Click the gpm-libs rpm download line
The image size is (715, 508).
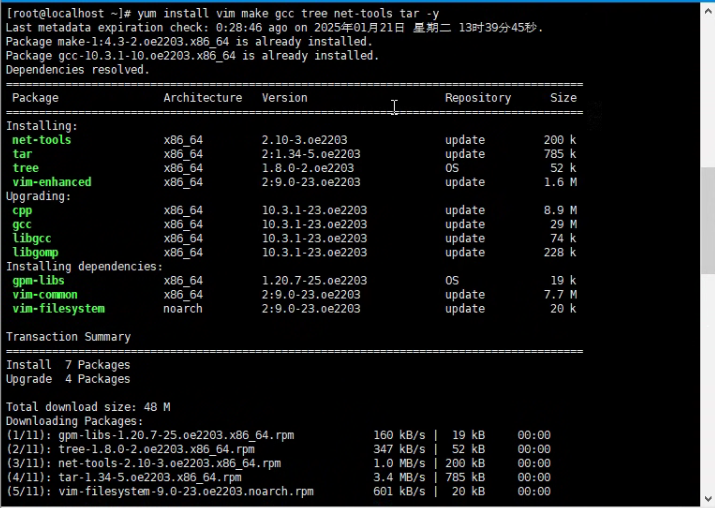pos(278,435)
